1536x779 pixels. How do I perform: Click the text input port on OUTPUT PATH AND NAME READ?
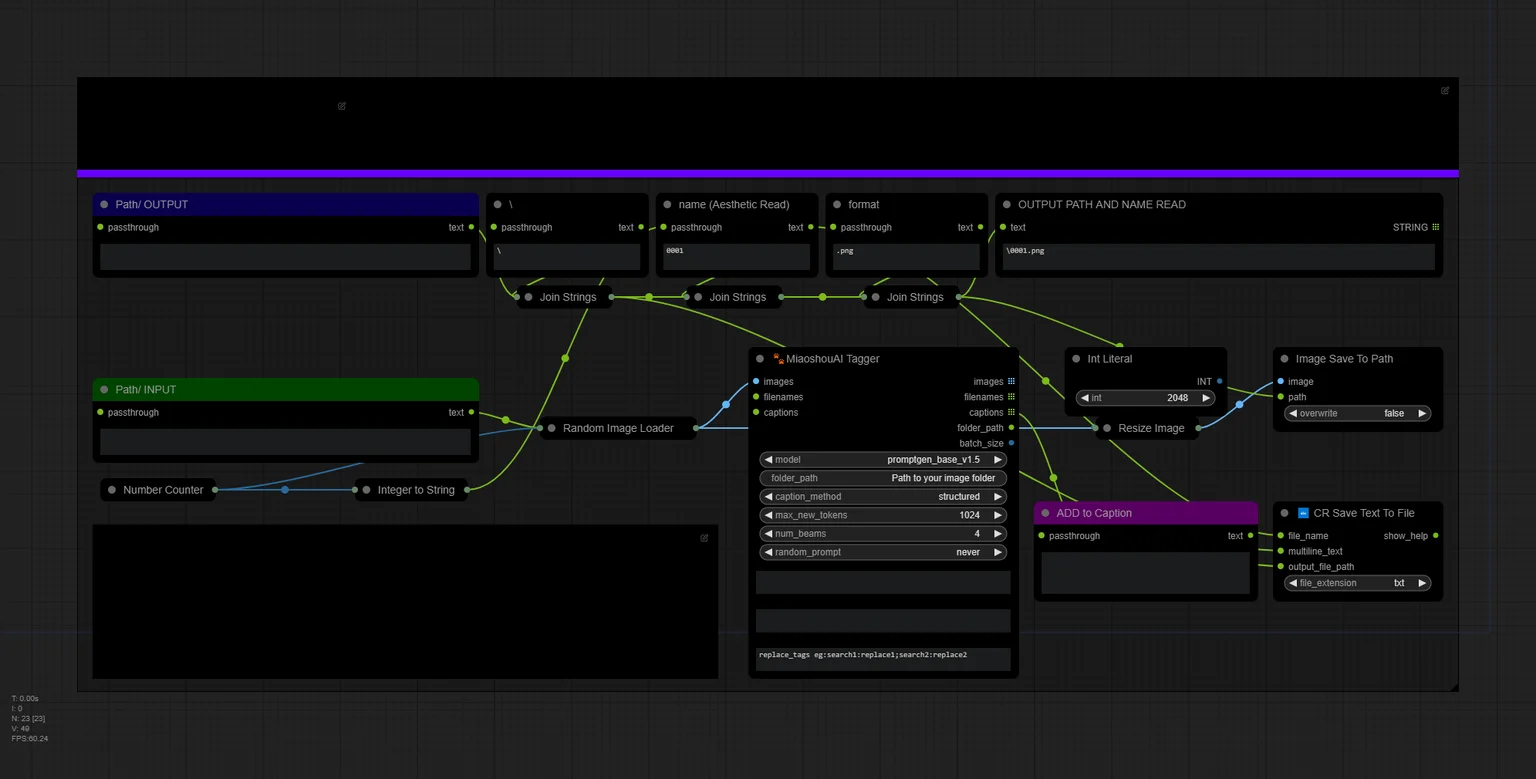tap(1004, 227)
